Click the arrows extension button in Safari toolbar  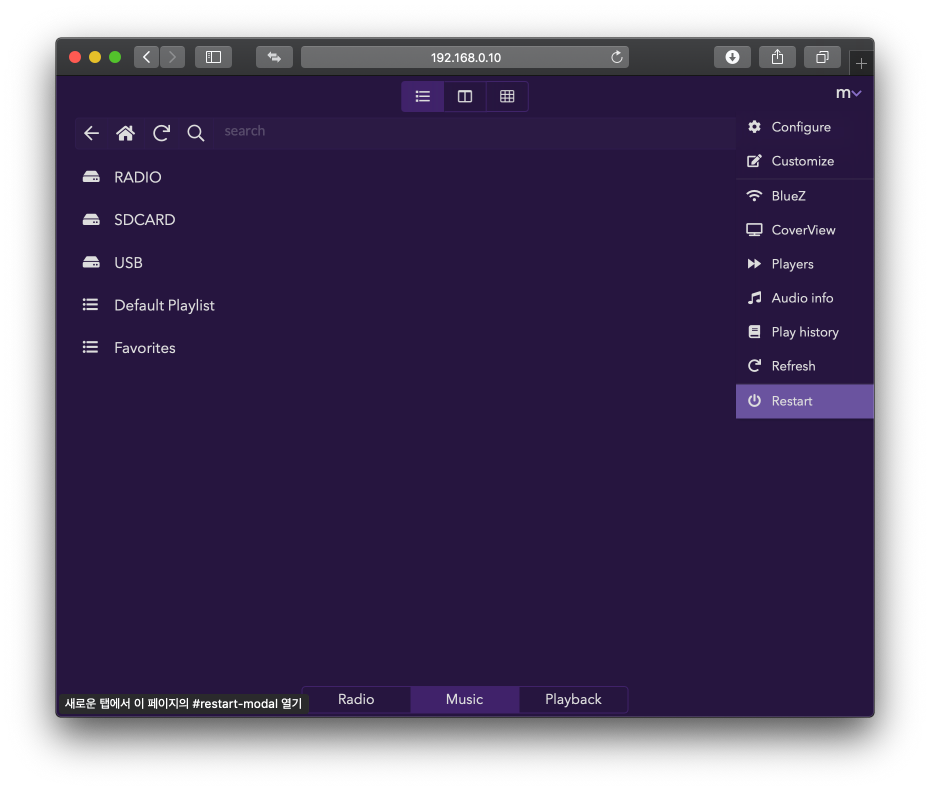tap(274, 57)
